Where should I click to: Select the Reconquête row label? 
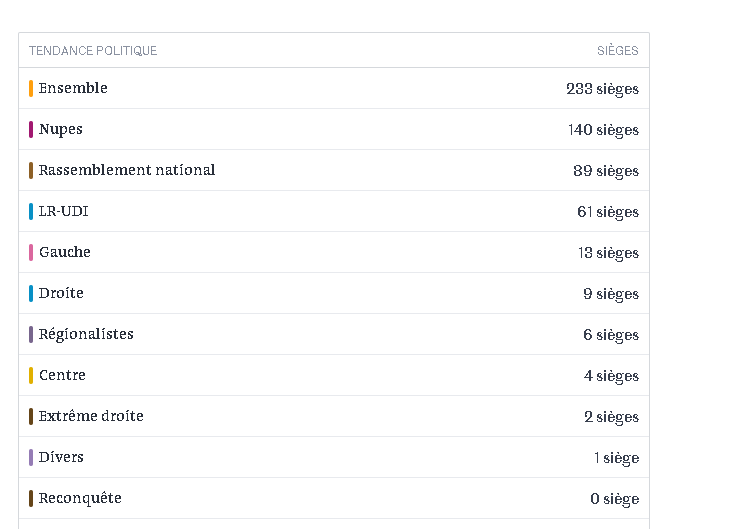80,499
